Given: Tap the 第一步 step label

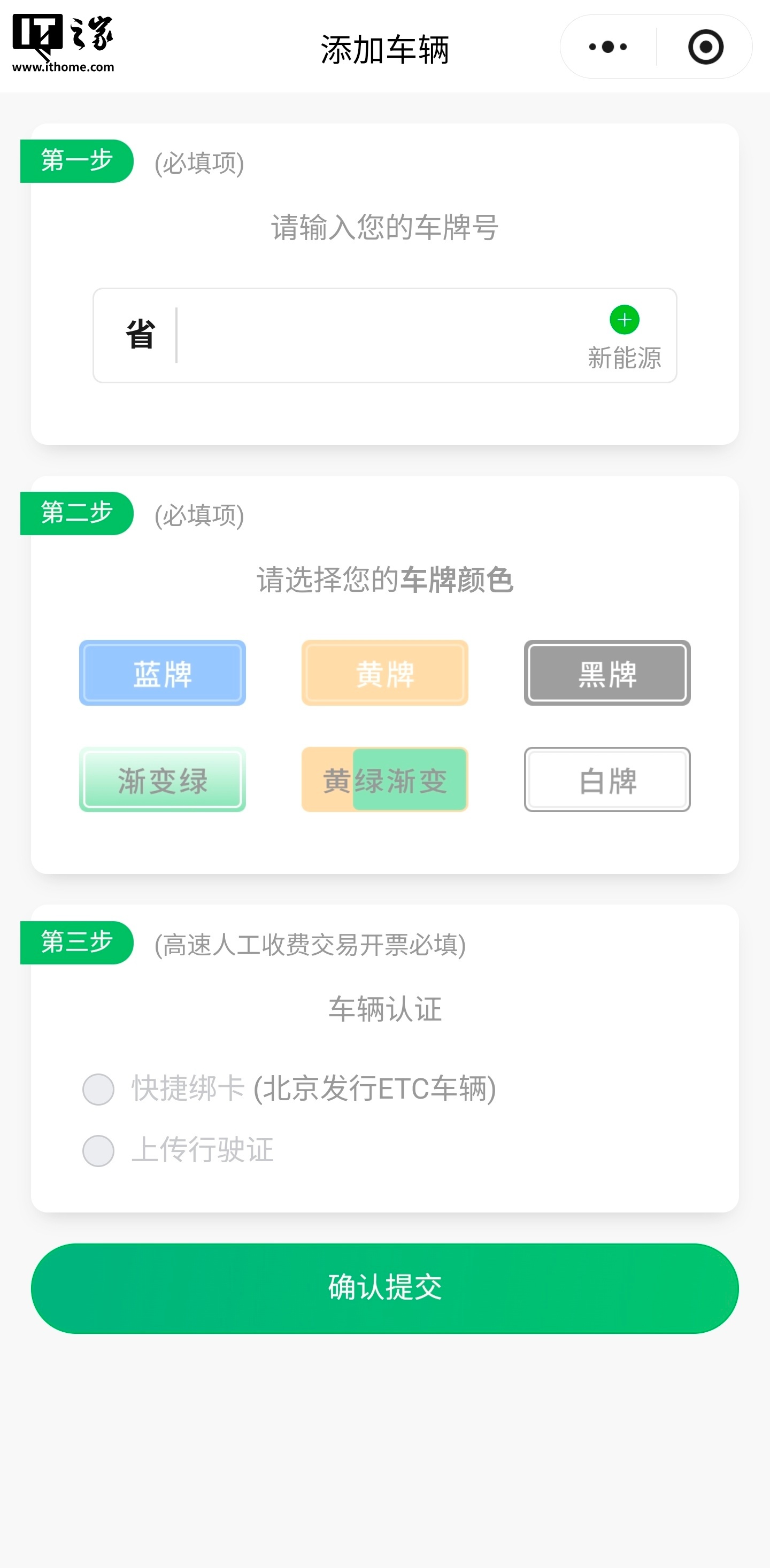Looking at the screenshot, I should (x=76, y=161).
